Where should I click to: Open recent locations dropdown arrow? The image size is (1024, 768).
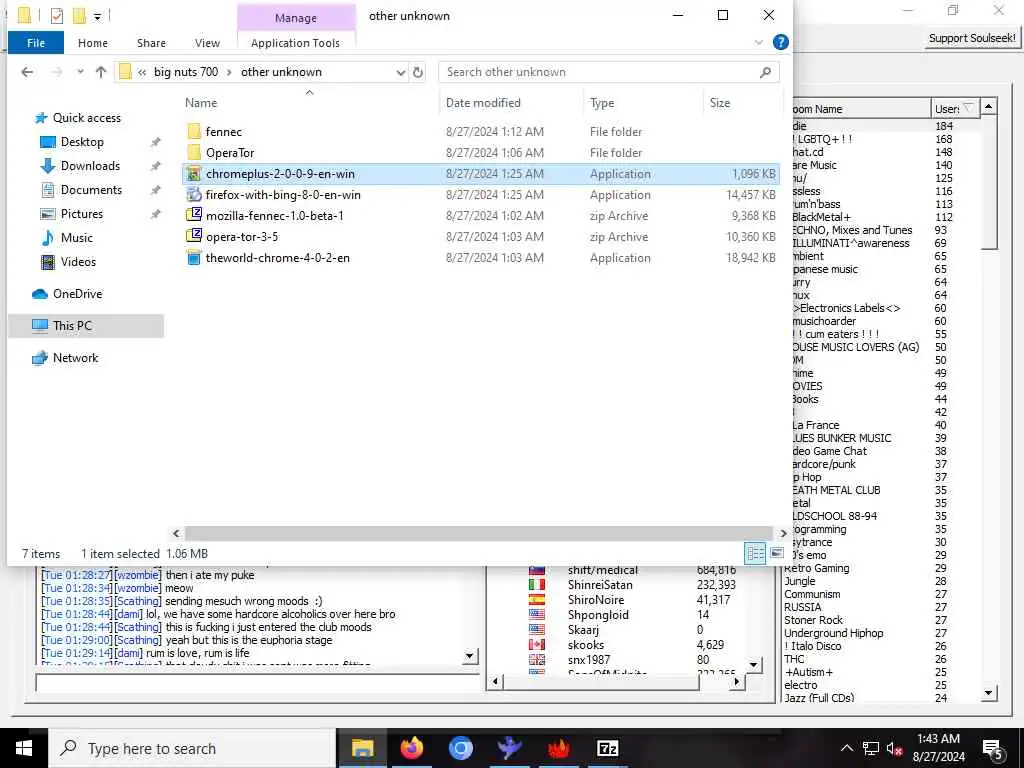point(80,72)
